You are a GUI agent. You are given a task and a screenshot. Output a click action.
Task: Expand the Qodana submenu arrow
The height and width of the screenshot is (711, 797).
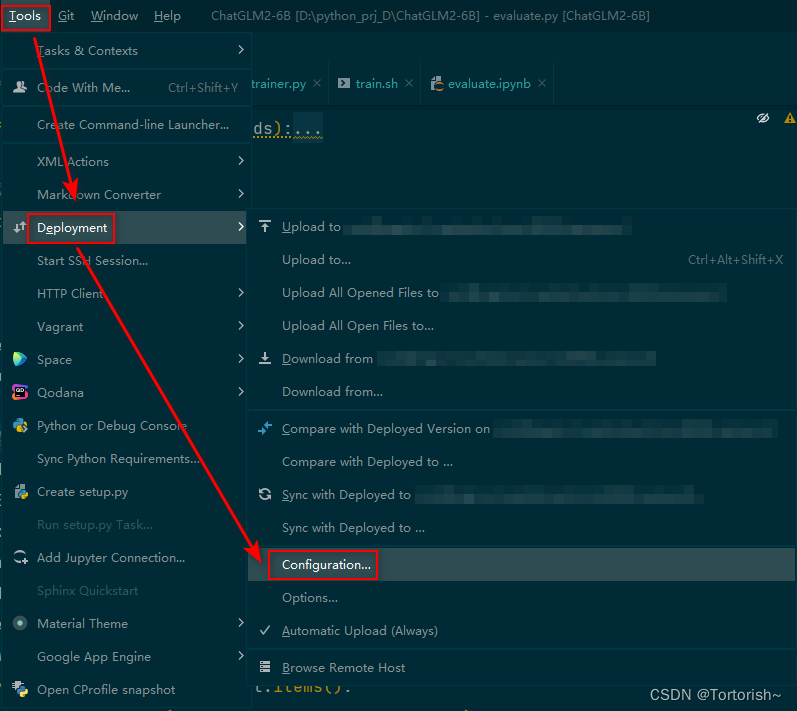point(240,392)
